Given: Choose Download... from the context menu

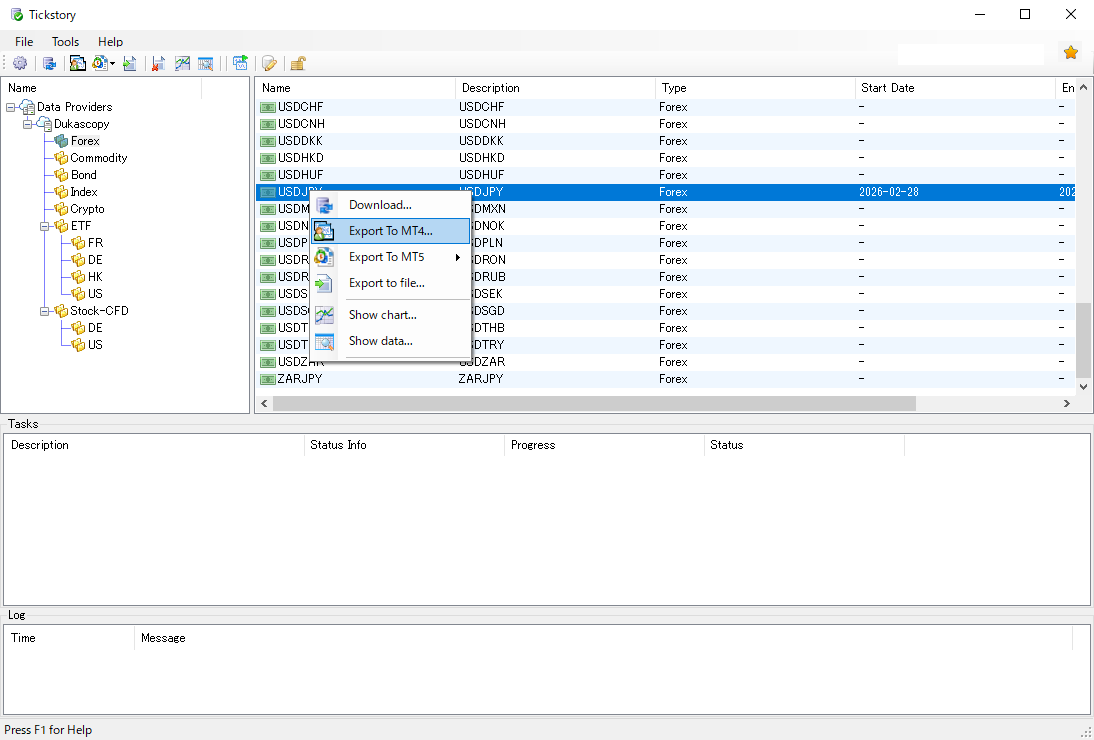Looking at the screenshot, I should tap(391, 205).
